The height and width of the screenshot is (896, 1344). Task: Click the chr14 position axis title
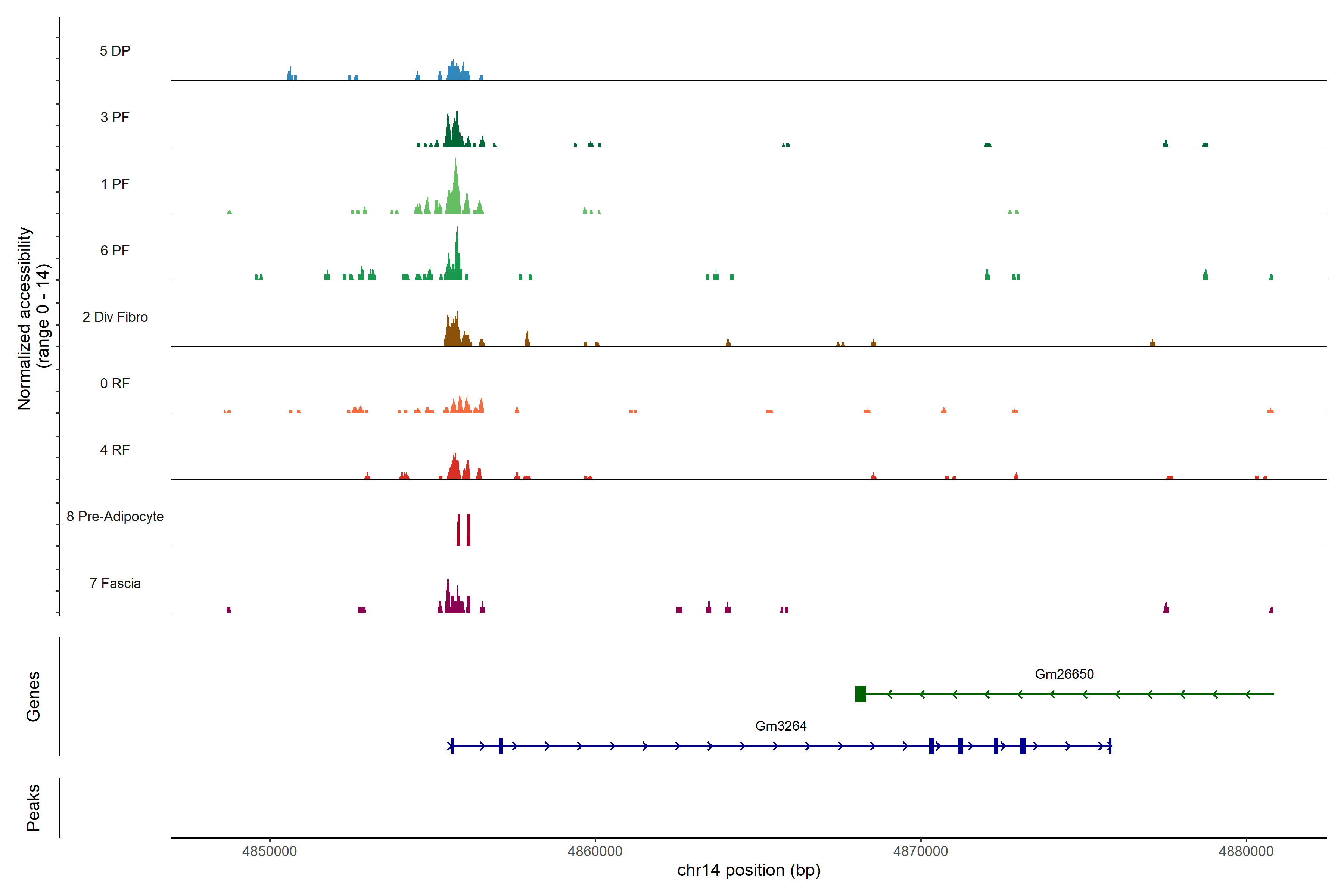coord(749,870)
